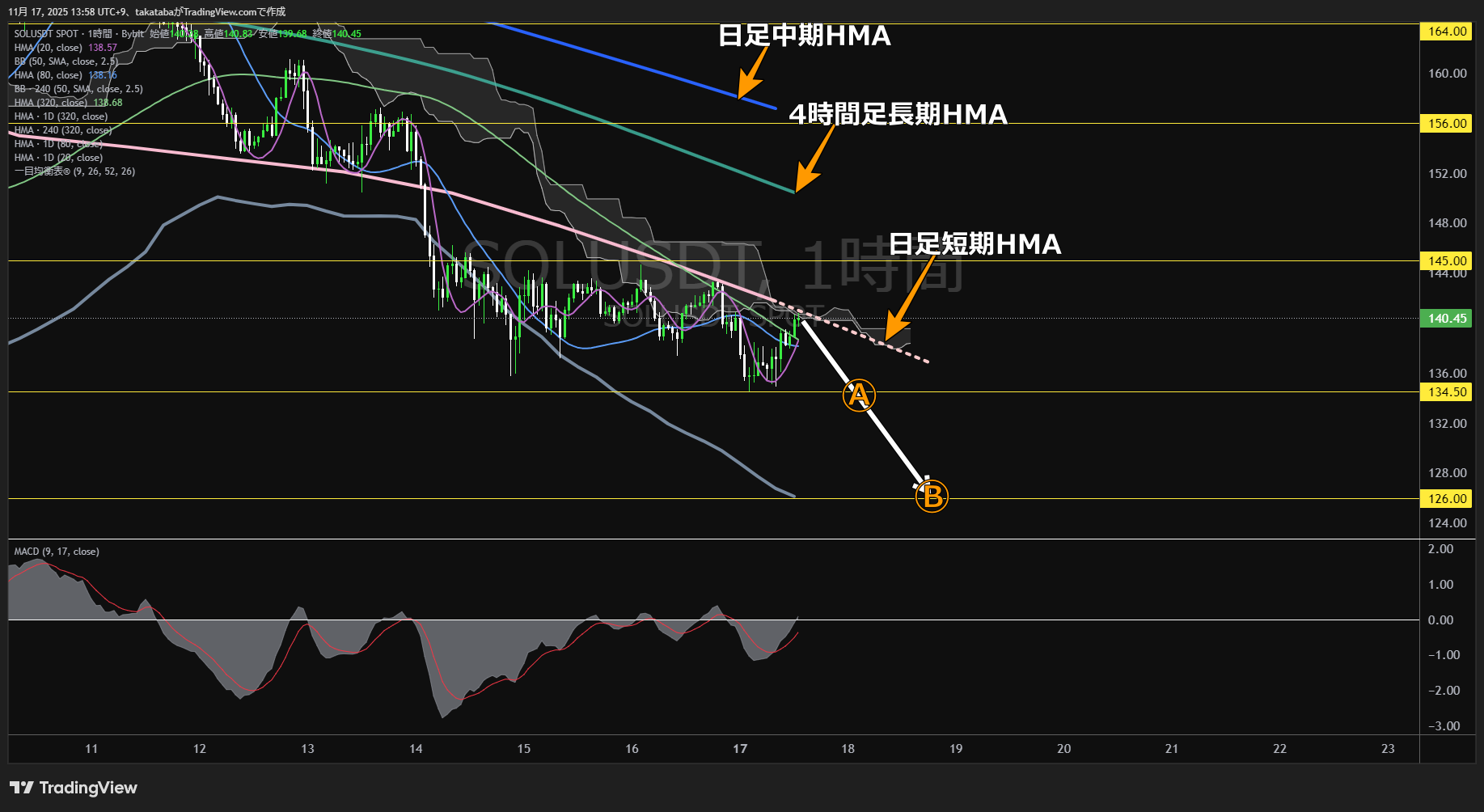
Task: Click date 23 on the time axis
Action: 1389,749
